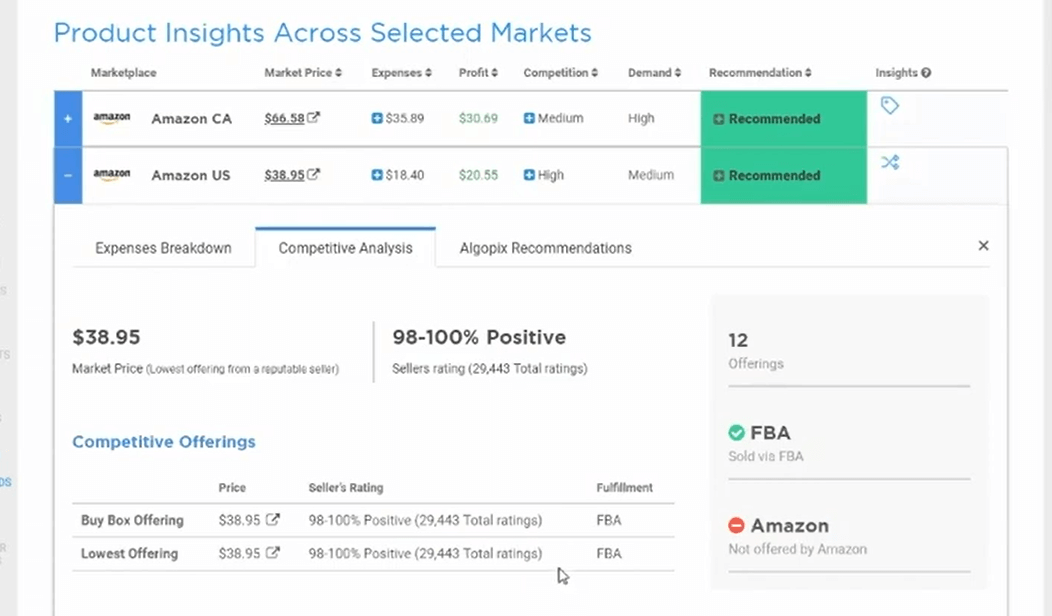
Task: Click the shuffle insight icon on Amazon US row
Action: (x=890, y=162)
